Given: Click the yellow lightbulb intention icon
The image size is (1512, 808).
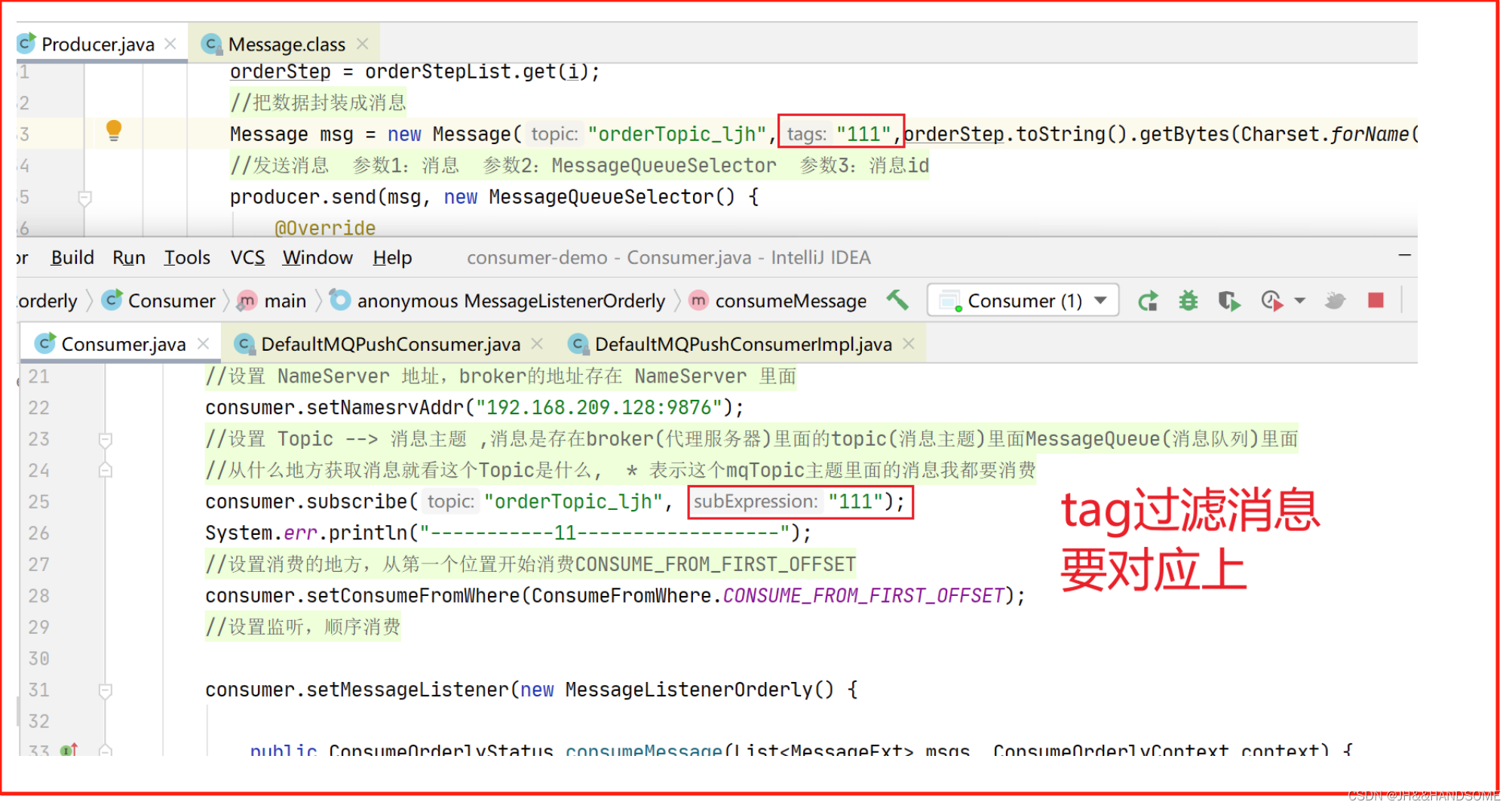Looking at the screenshot, I should 114,131.
